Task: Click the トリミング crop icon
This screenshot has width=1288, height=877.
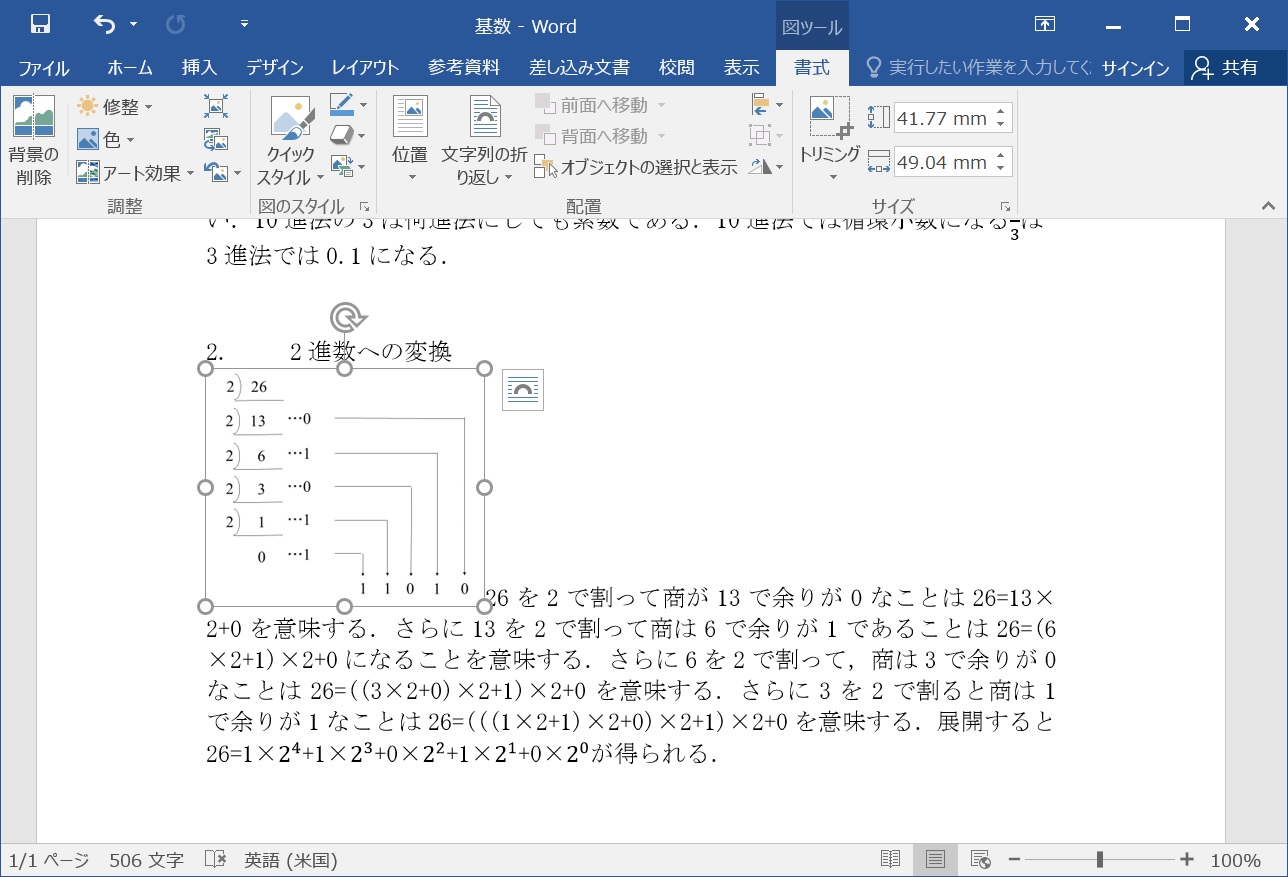Action: [x=829, y=117]
